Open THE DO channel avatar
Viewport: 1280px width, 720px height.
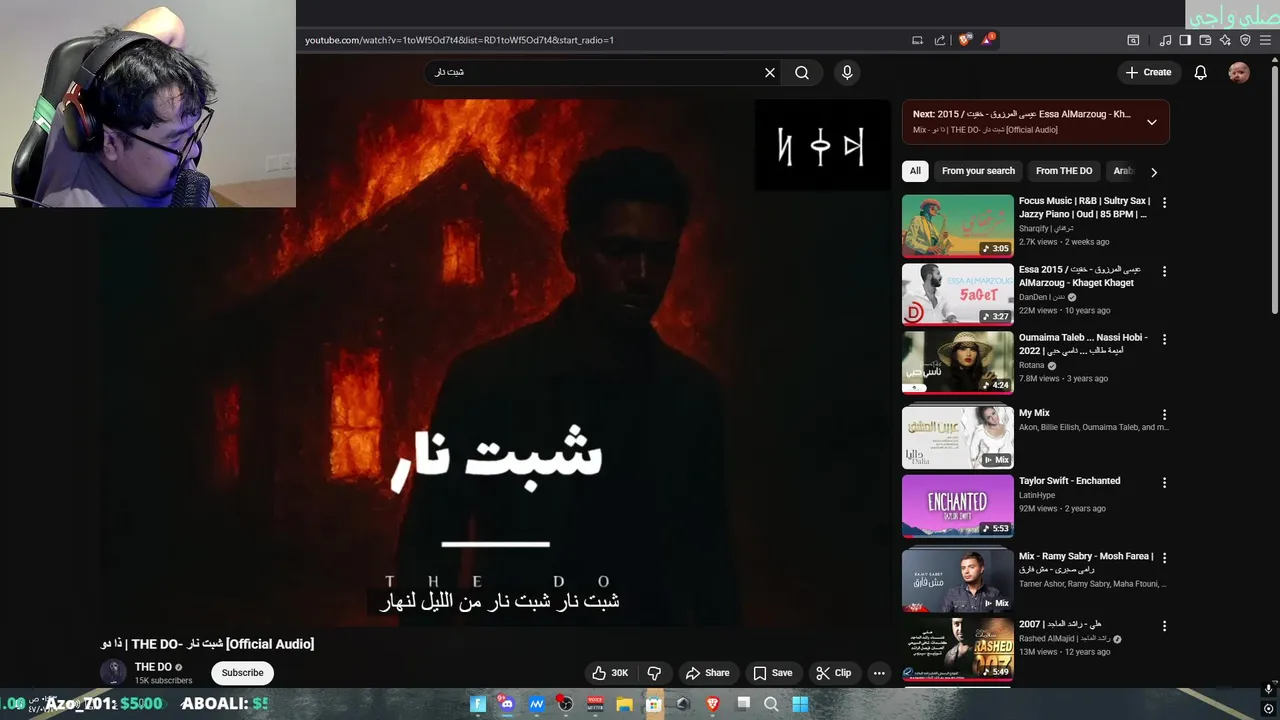(x=114, y=672)
